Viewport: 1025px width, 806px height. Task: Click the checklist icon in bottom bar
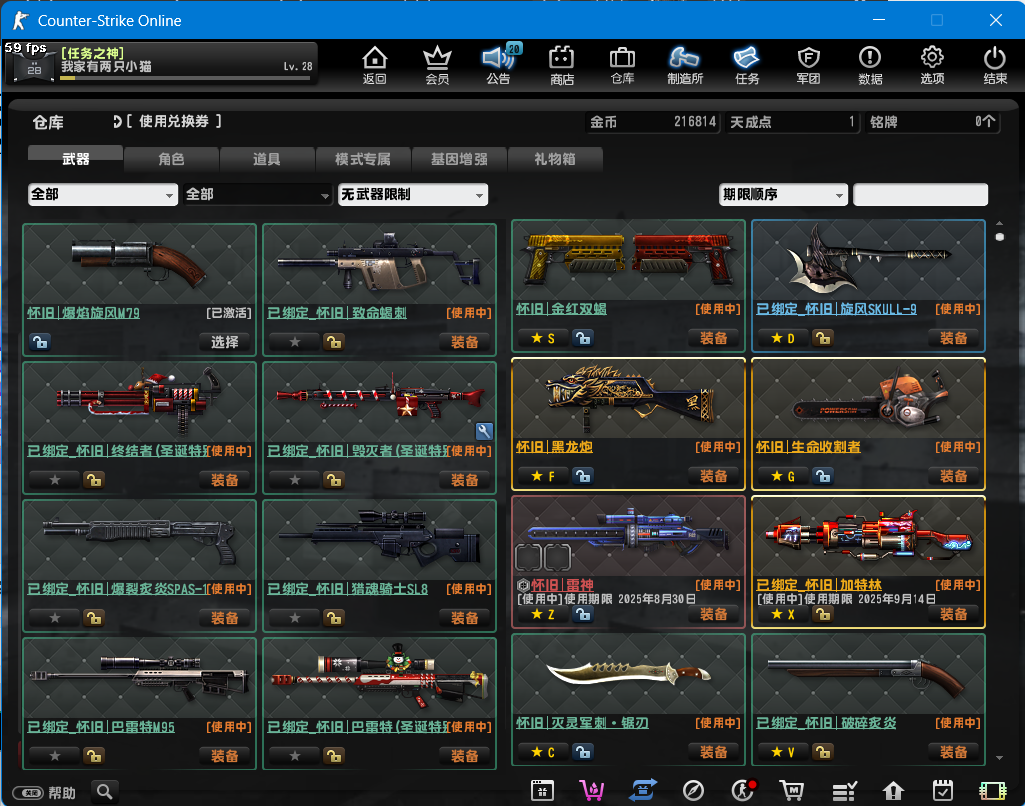pyautogui.click(x=844, y=791)
